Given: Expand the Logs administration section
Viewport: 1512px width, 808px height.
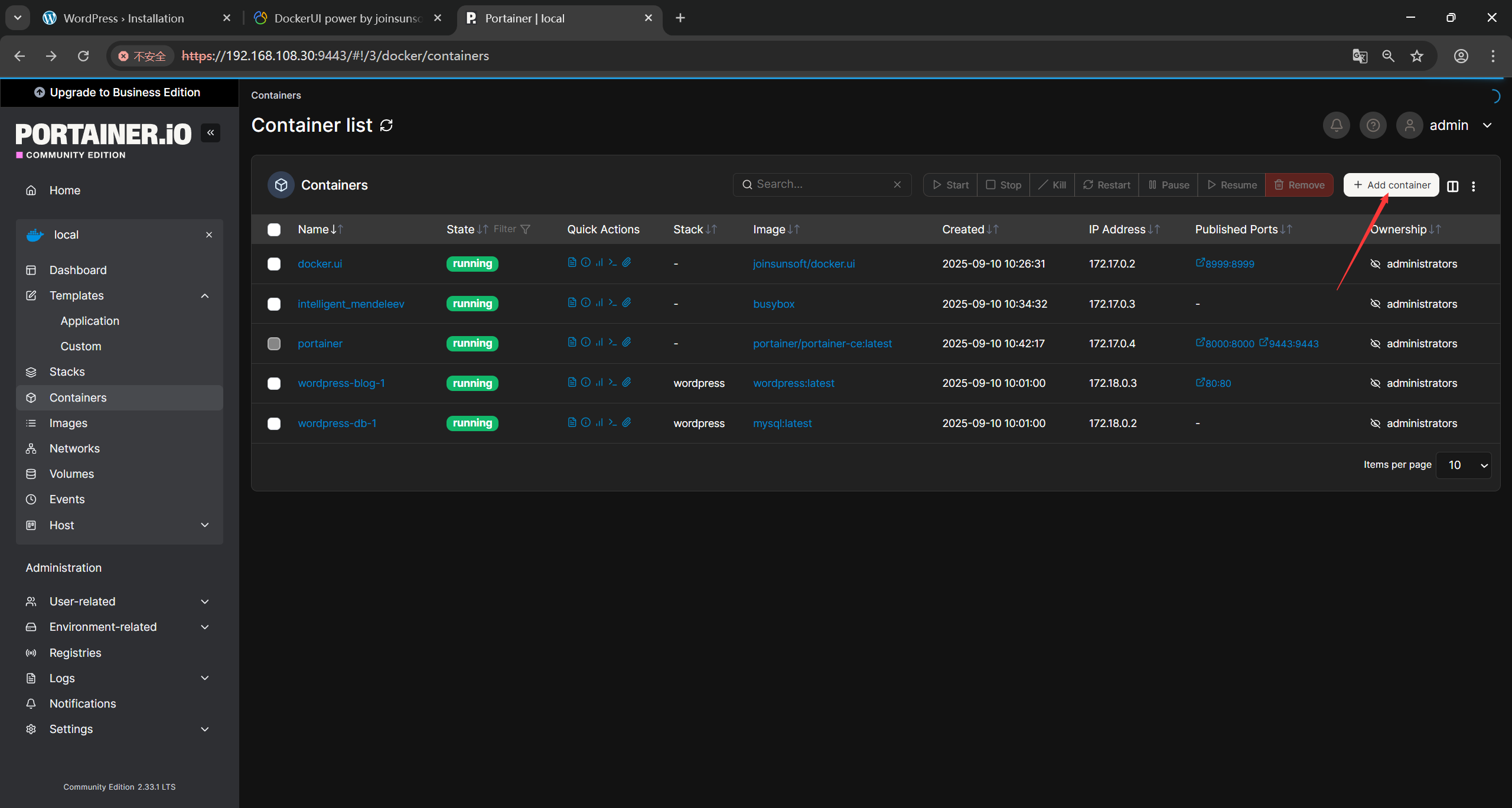Looking at the screenshot, I should point(205,678).
